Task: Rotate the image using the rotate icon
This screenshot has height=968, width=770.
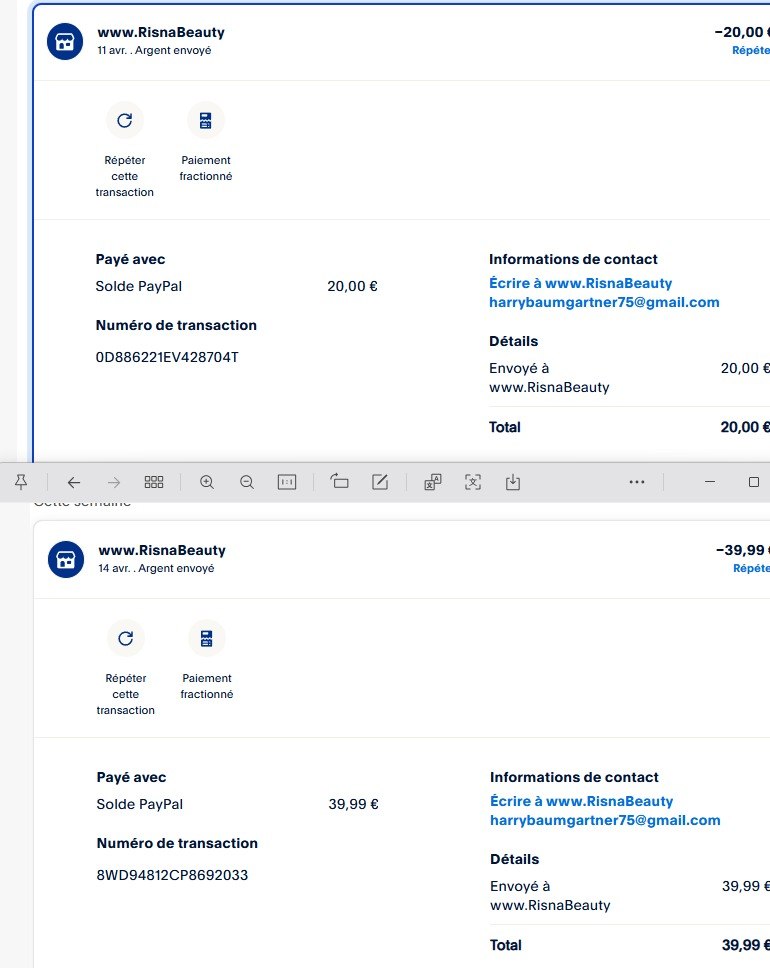Action: click(339, 482)
